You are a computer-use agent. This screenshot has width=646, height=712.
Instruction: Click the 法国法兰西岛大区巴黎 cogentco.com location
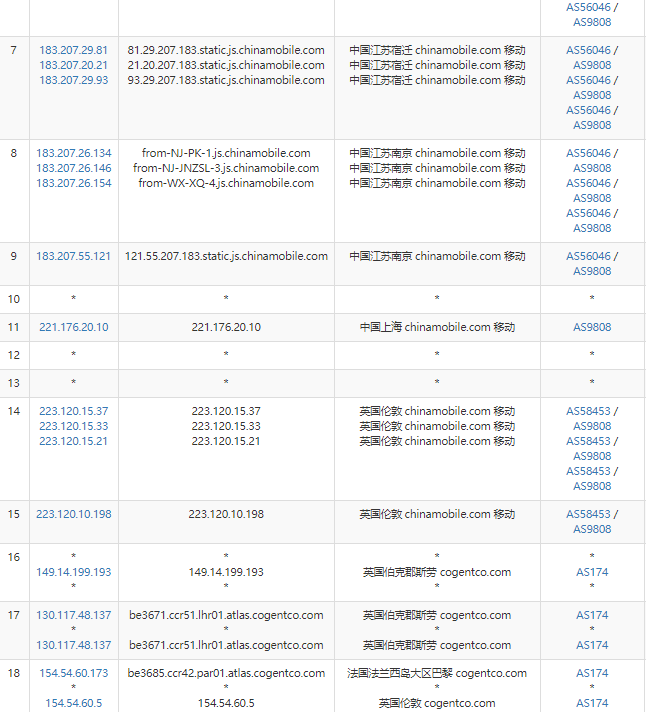(437, 673)
